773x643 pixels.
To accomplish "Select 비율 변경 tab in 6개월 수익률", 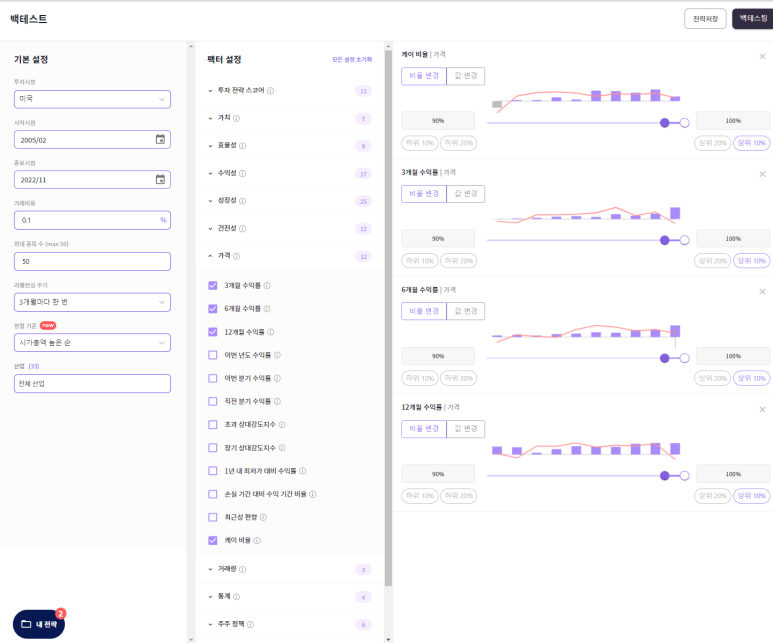I will [x=424, y=311].
